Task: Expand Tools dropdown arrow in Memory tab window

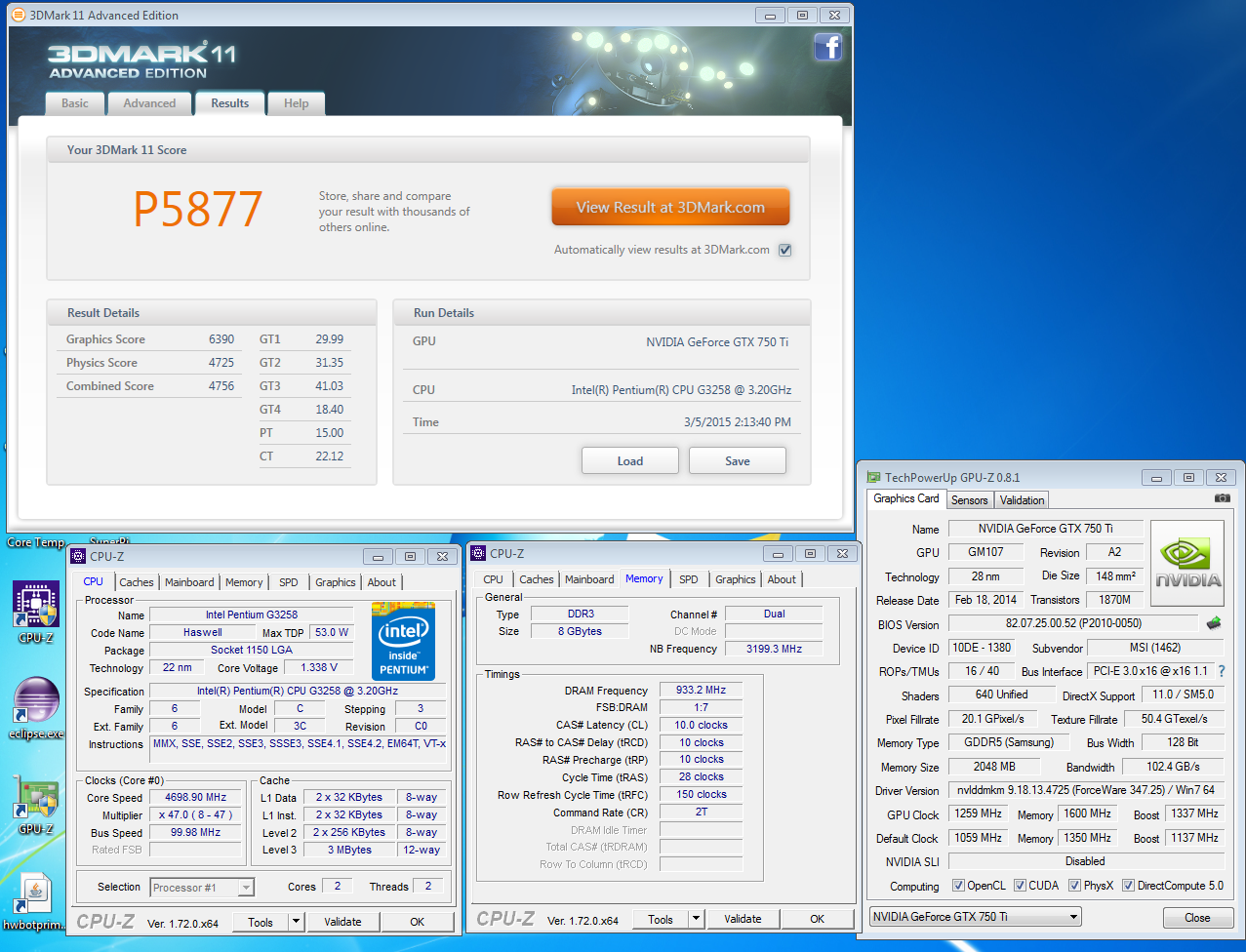Action: [x=696, y=919]
